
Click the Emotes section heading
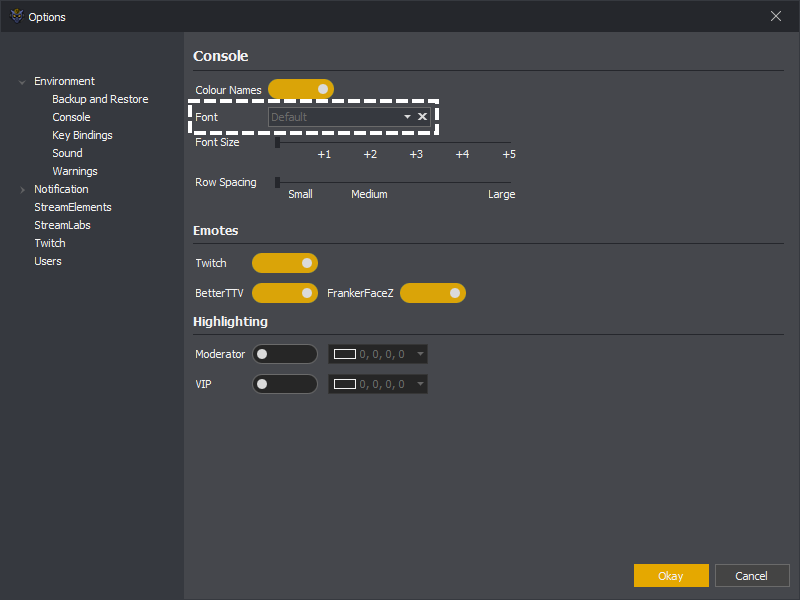pyautogui.click(x=216, y=231)
